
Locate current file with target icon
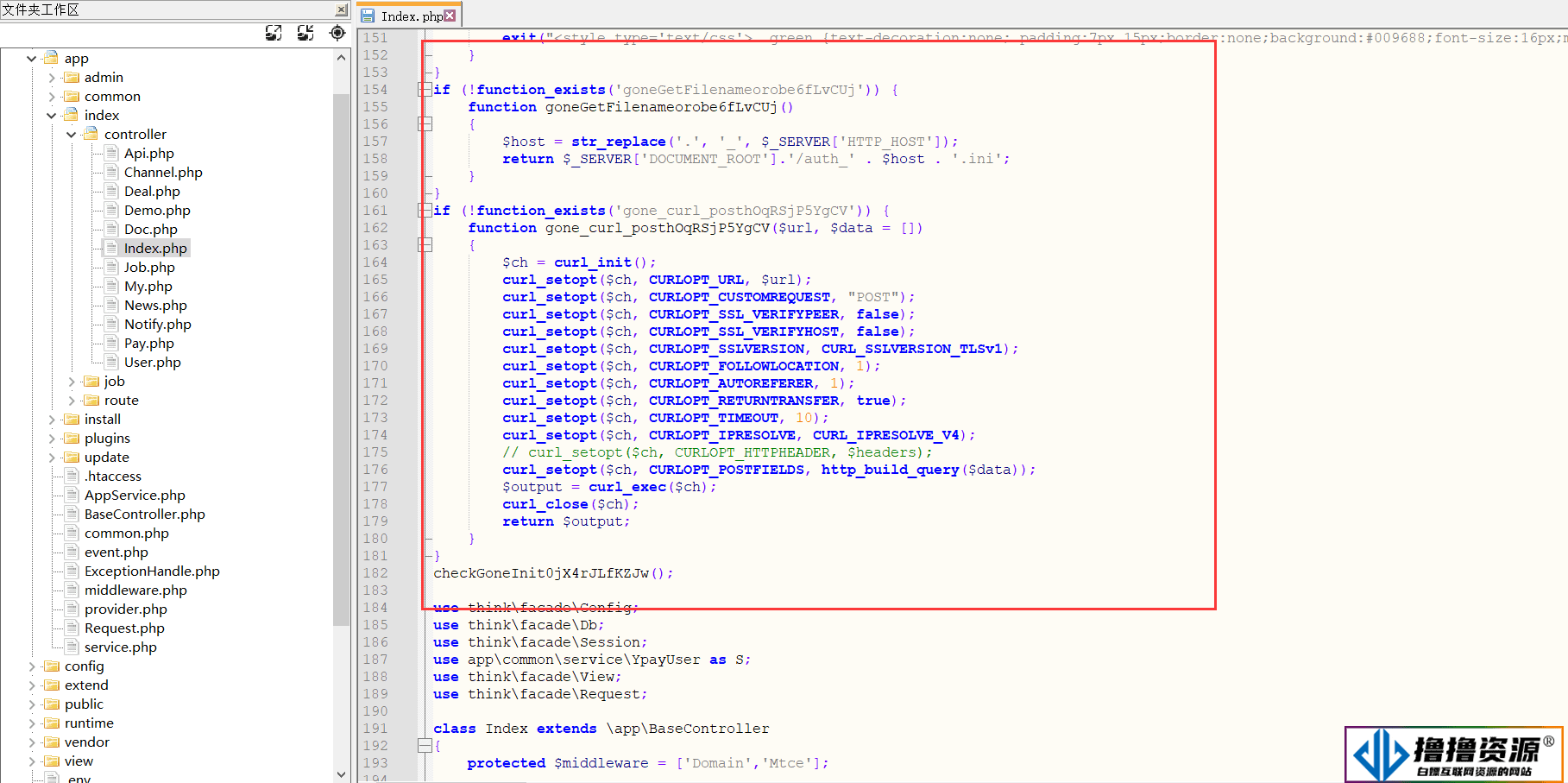pos(337,33)
